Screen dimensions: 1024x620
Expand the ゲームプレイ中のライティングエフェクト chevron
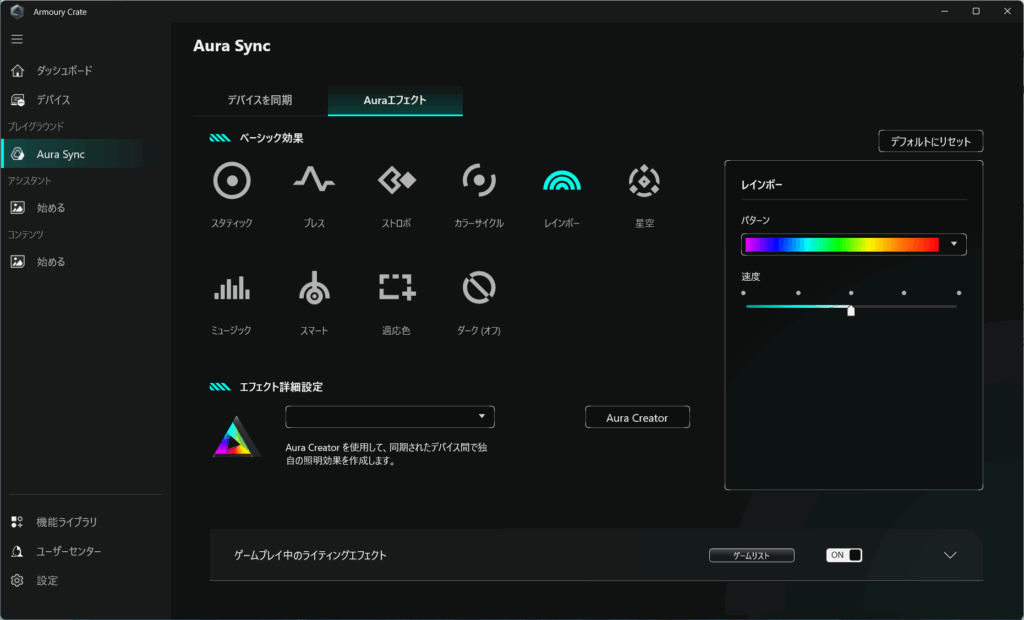pyautogui.click(x=950, y=555)
